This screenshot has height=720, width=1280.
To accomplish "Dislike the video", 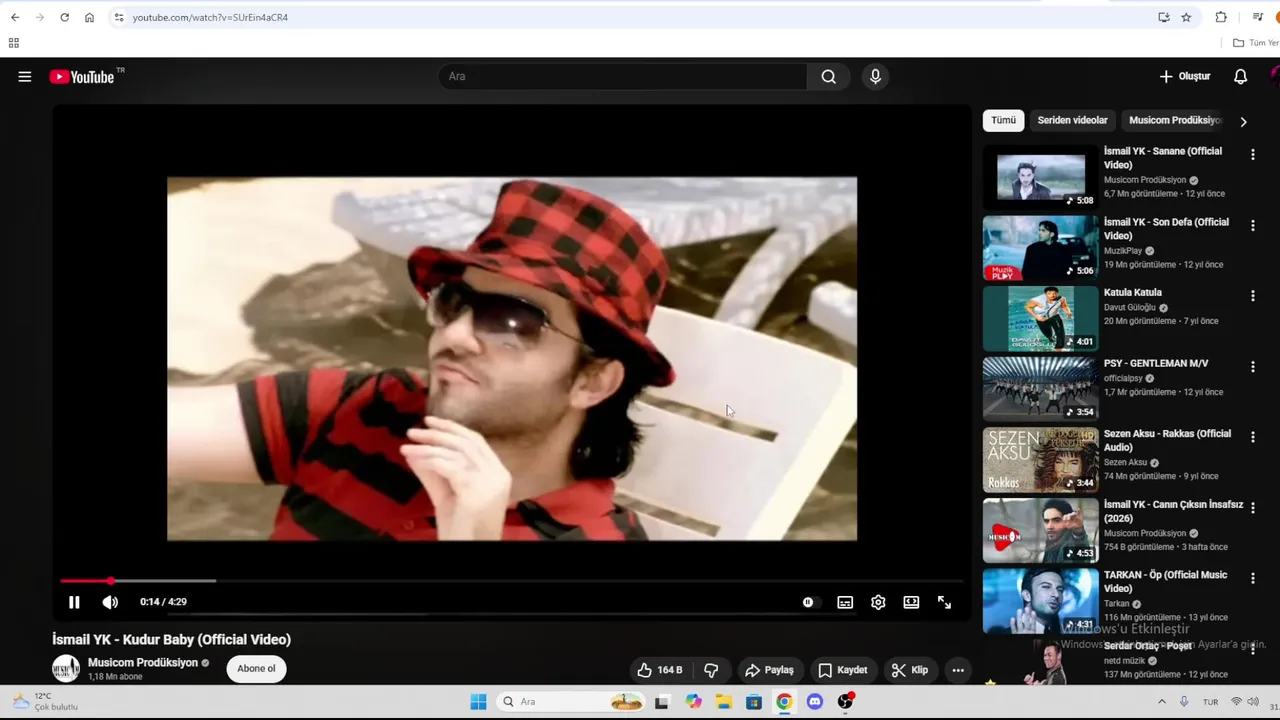I will (x=711, y=670).
